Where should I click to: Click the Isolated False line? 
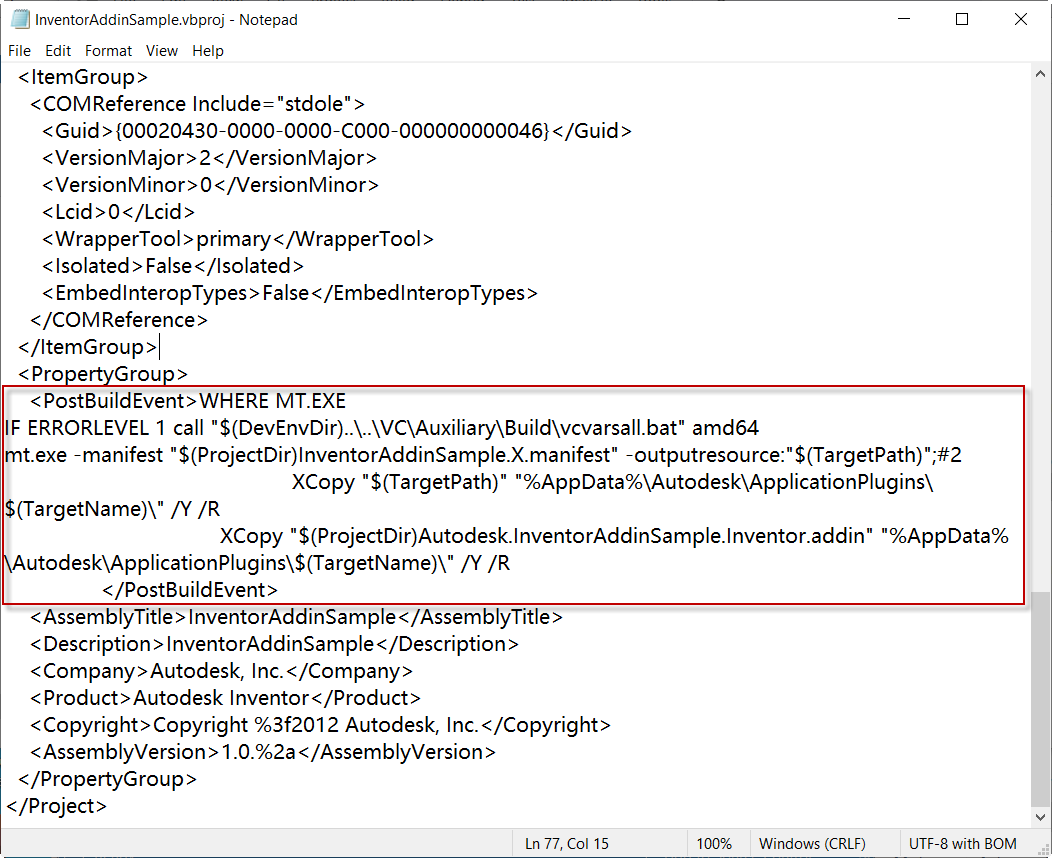(x=172, y=266)
